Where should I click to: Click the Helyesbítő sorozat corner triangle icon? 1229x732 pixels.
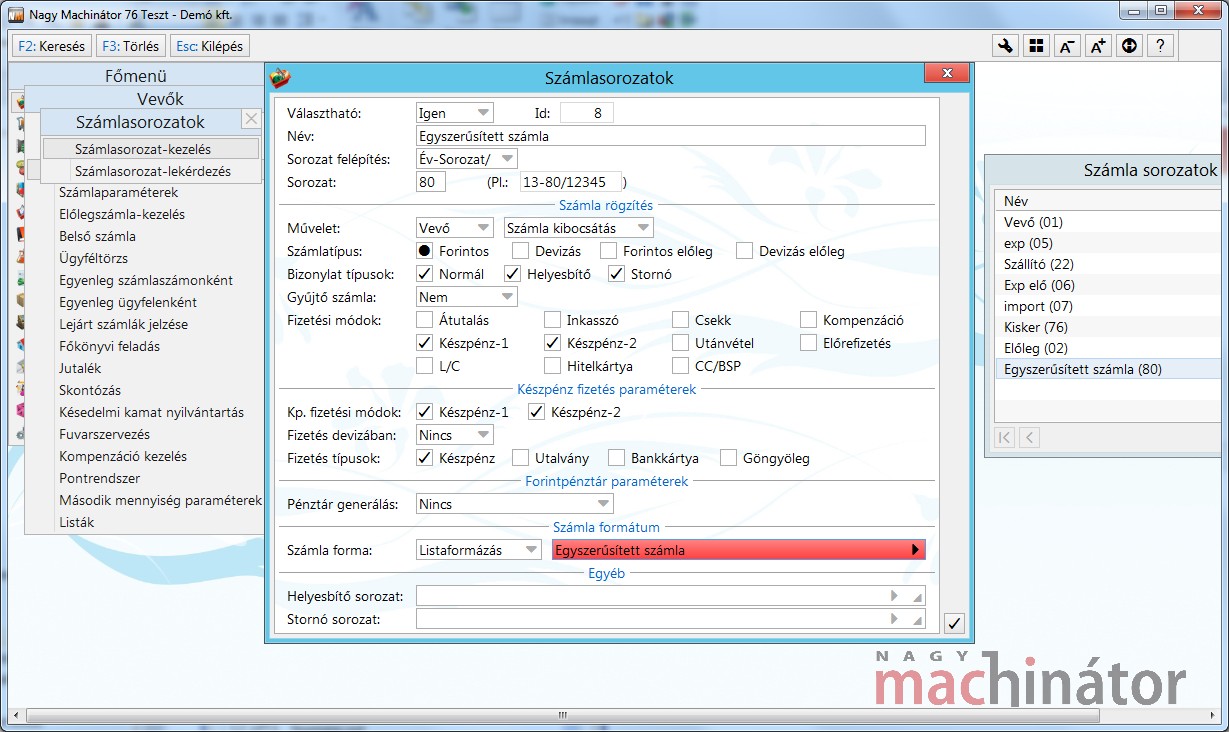pos(916,597)
